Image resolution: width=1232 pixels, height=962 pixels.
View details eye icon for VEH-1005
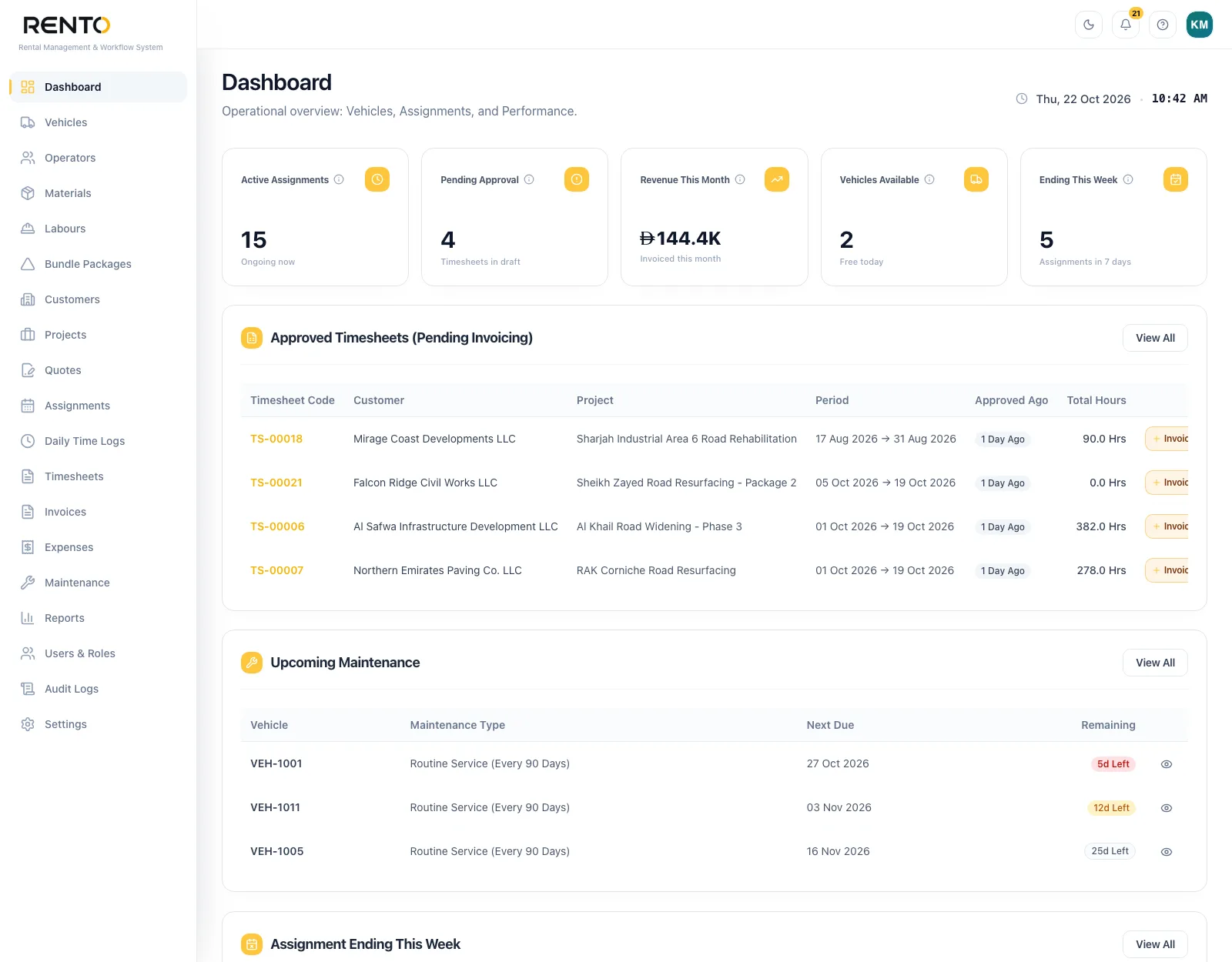[1167, 852]
